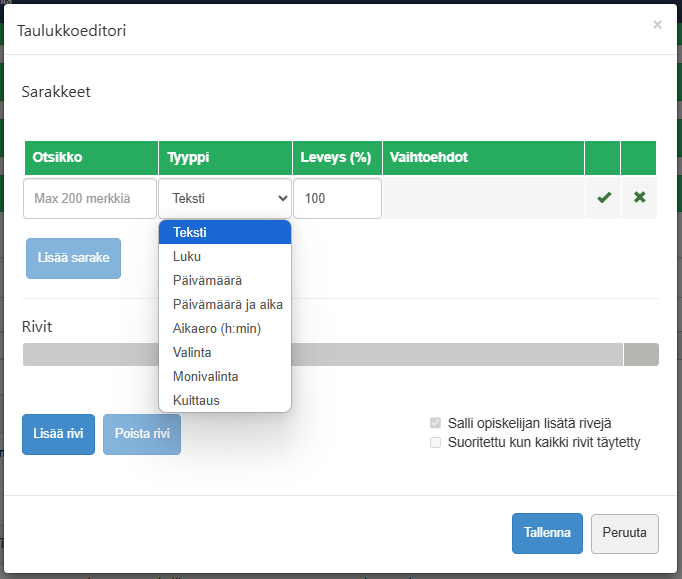Cancel using the 'Peruuta' button
The width and height of the screenshot is (682, 579).
click(x=625, y=533)
